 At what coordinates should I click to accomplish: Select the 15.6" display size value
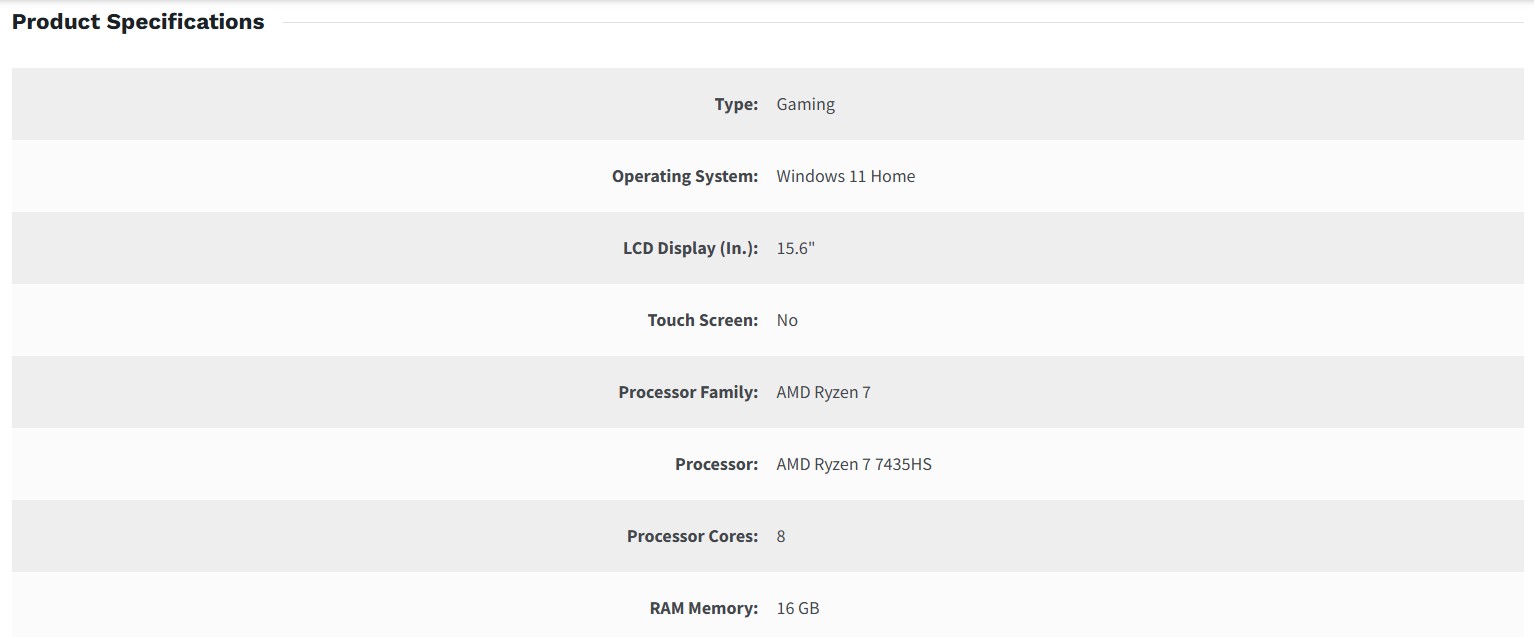tap(796, 248)
